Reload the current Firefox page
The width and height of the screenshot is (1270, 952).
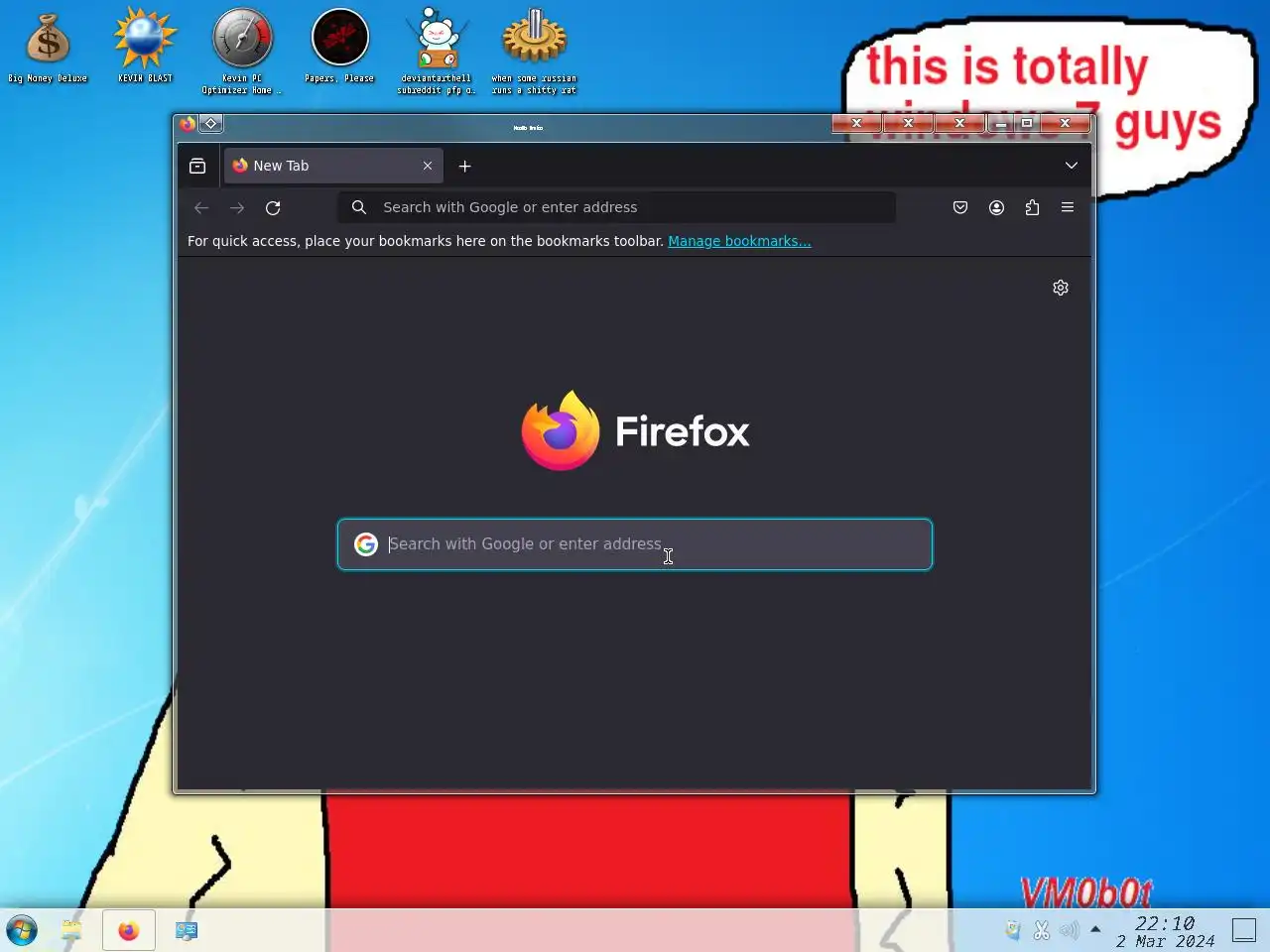pyautogui.click(x=273, y=207)
